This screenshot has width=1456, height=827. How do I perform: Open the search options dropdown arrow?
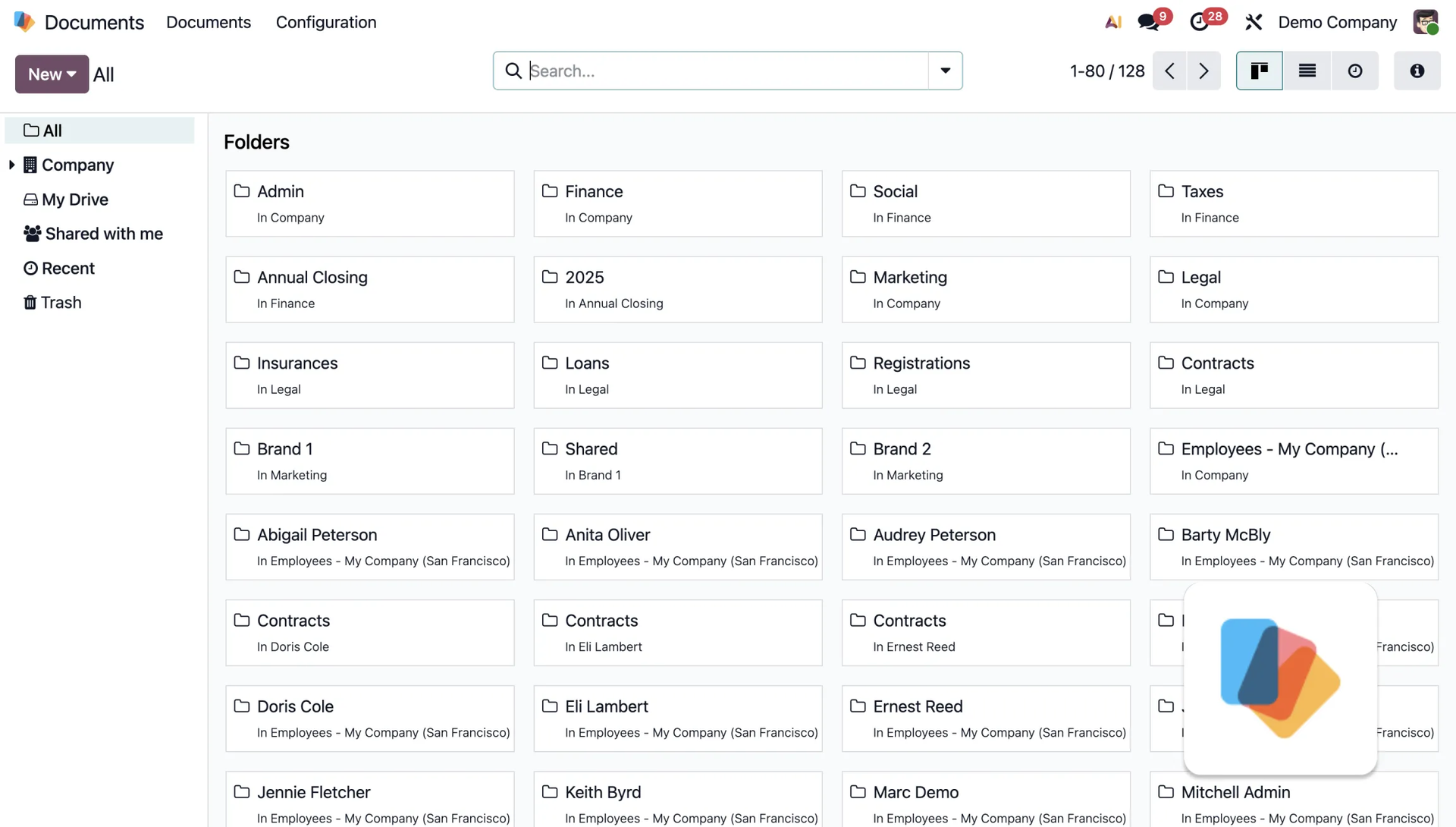(x=945, y=71)
